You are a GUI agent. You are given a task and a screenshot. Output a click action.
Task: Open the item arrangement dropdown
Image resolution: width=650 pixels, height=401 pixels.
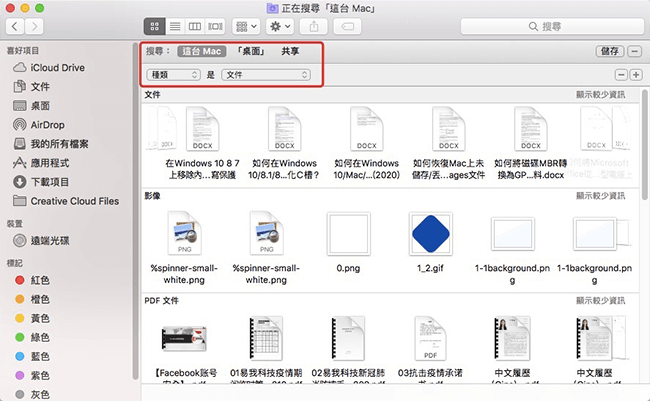click(246, 27)
